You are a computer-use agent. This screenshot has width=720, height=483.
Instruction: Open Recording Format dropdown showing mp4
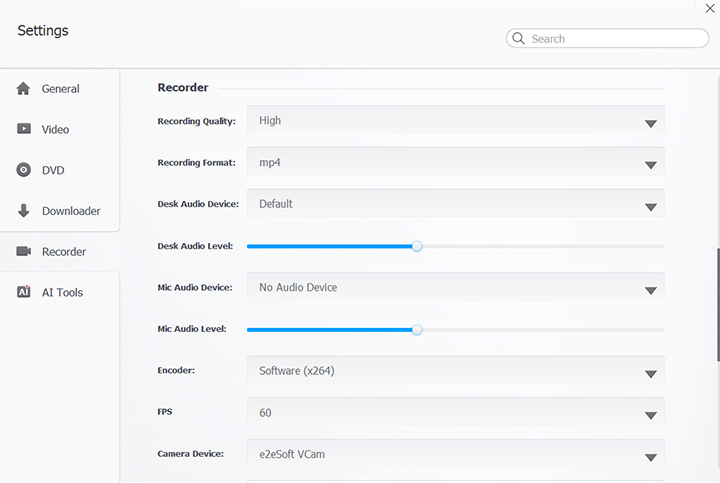click(x=456, y=161)
